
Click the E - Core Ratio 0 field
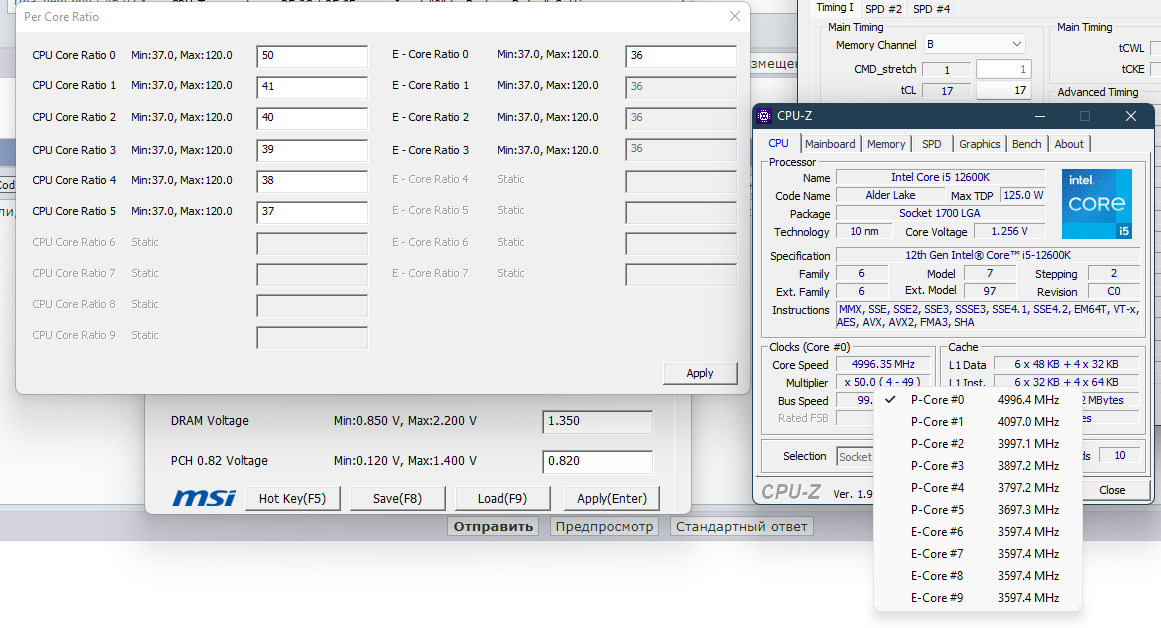(680, 56)
